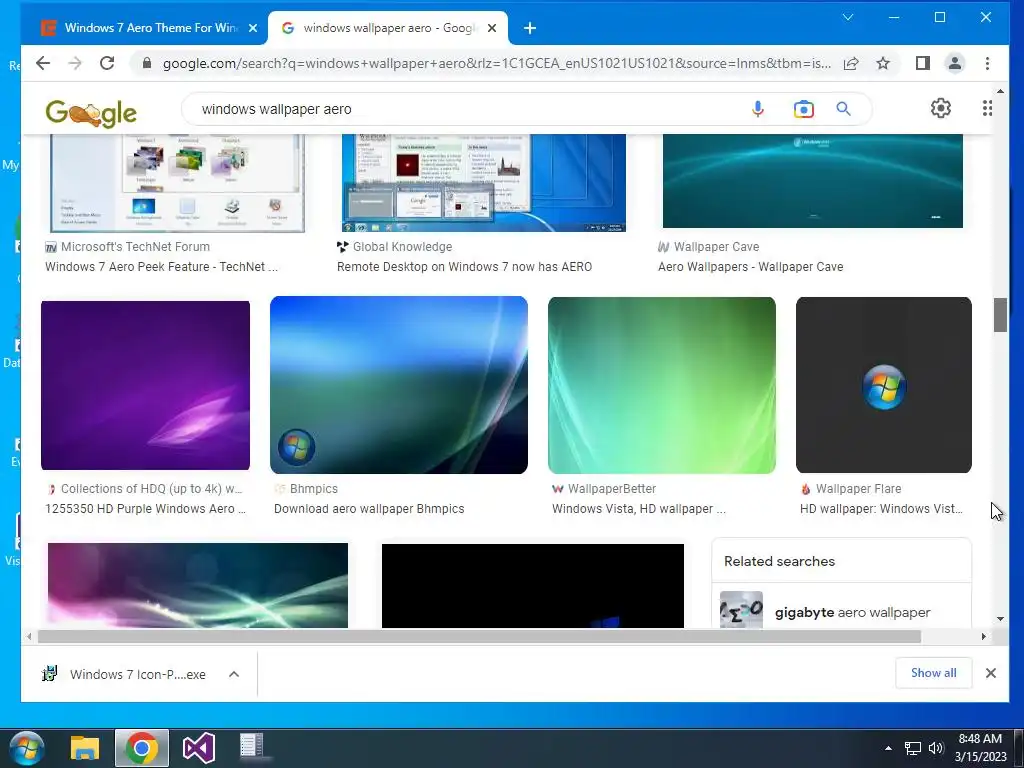Open the Remote Desktop Windows 7 thumbnail
Viewport: 1024px width, 768px height.
pyautogui.click(x=484, y=183)
